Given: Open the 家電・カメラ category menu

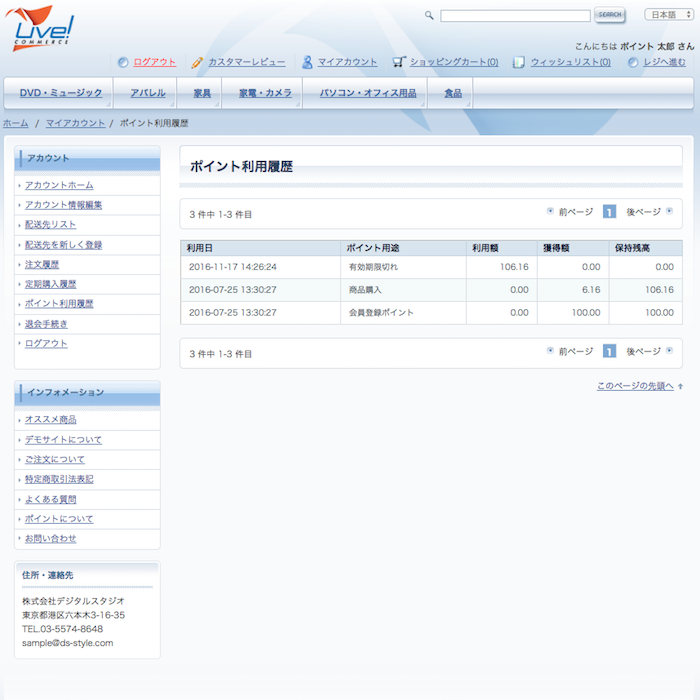Looking at the screenshot, I should [265, 93].
